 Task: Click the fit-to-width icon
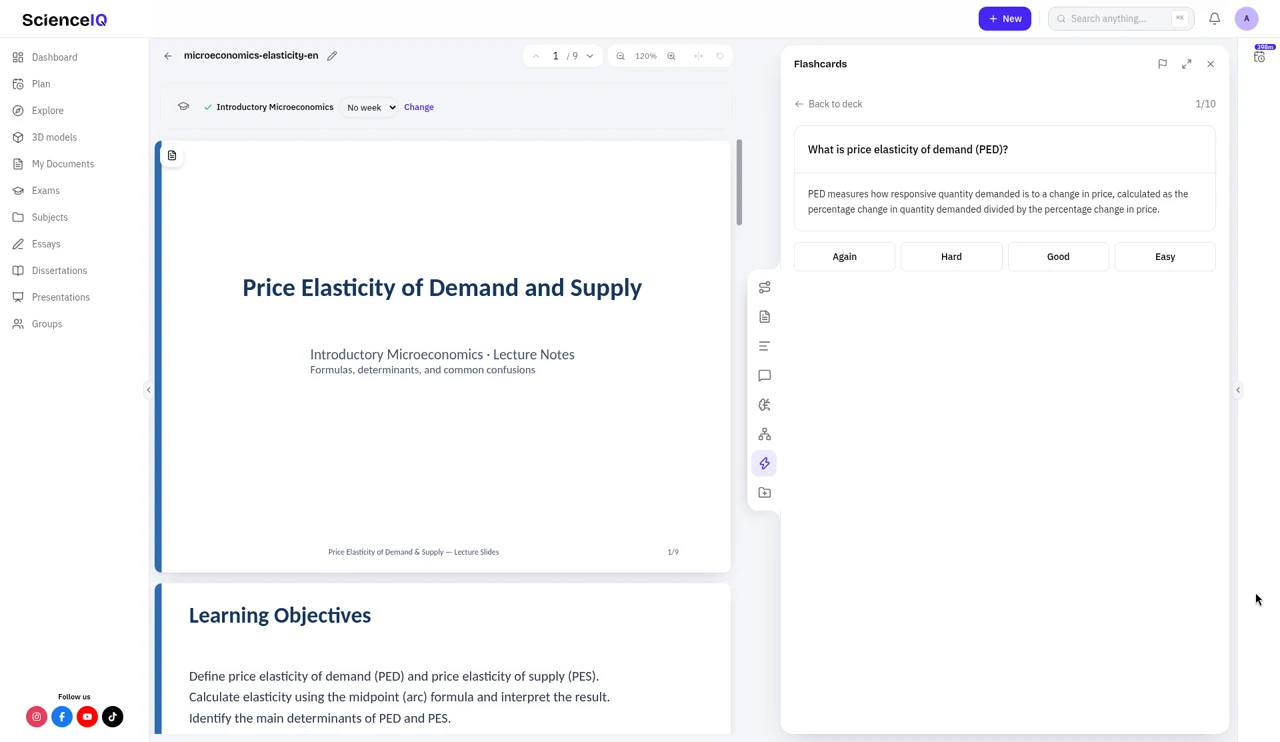click(698, 56)
